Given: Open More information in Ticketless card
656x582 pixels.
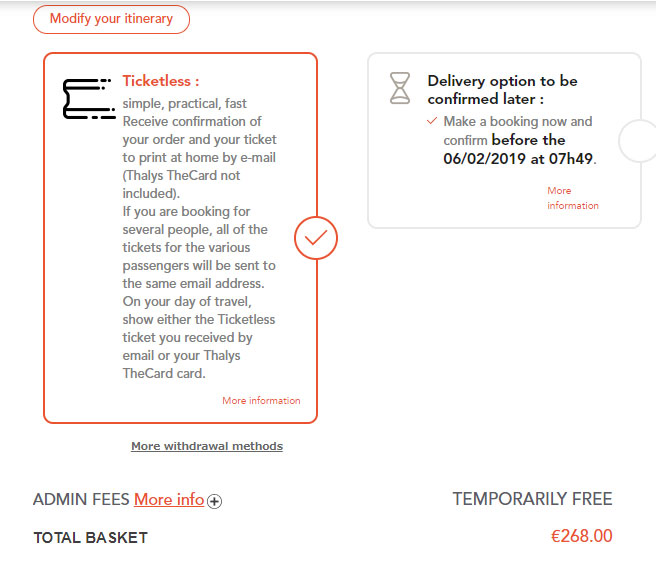Looking at the screenshot, I should pos(261,400).
